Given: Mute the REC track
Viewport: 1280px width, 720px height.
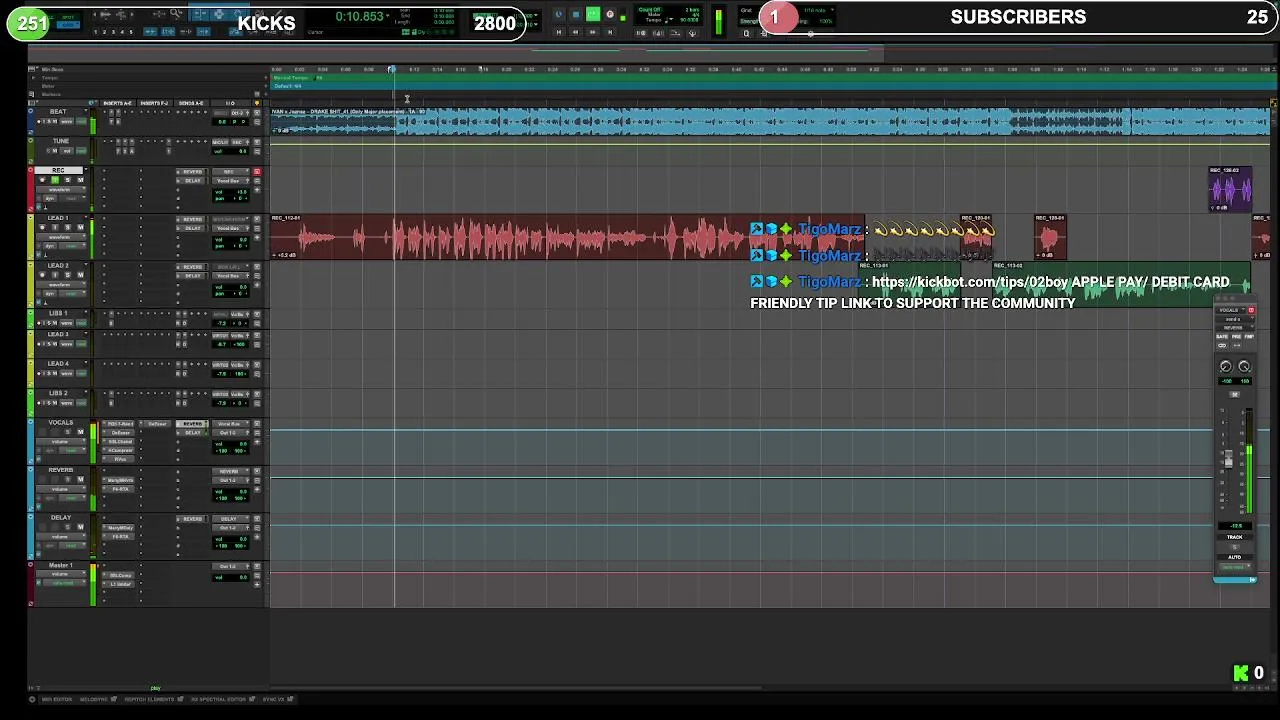Looking at the screenshot, I should [x=80, y=180].
